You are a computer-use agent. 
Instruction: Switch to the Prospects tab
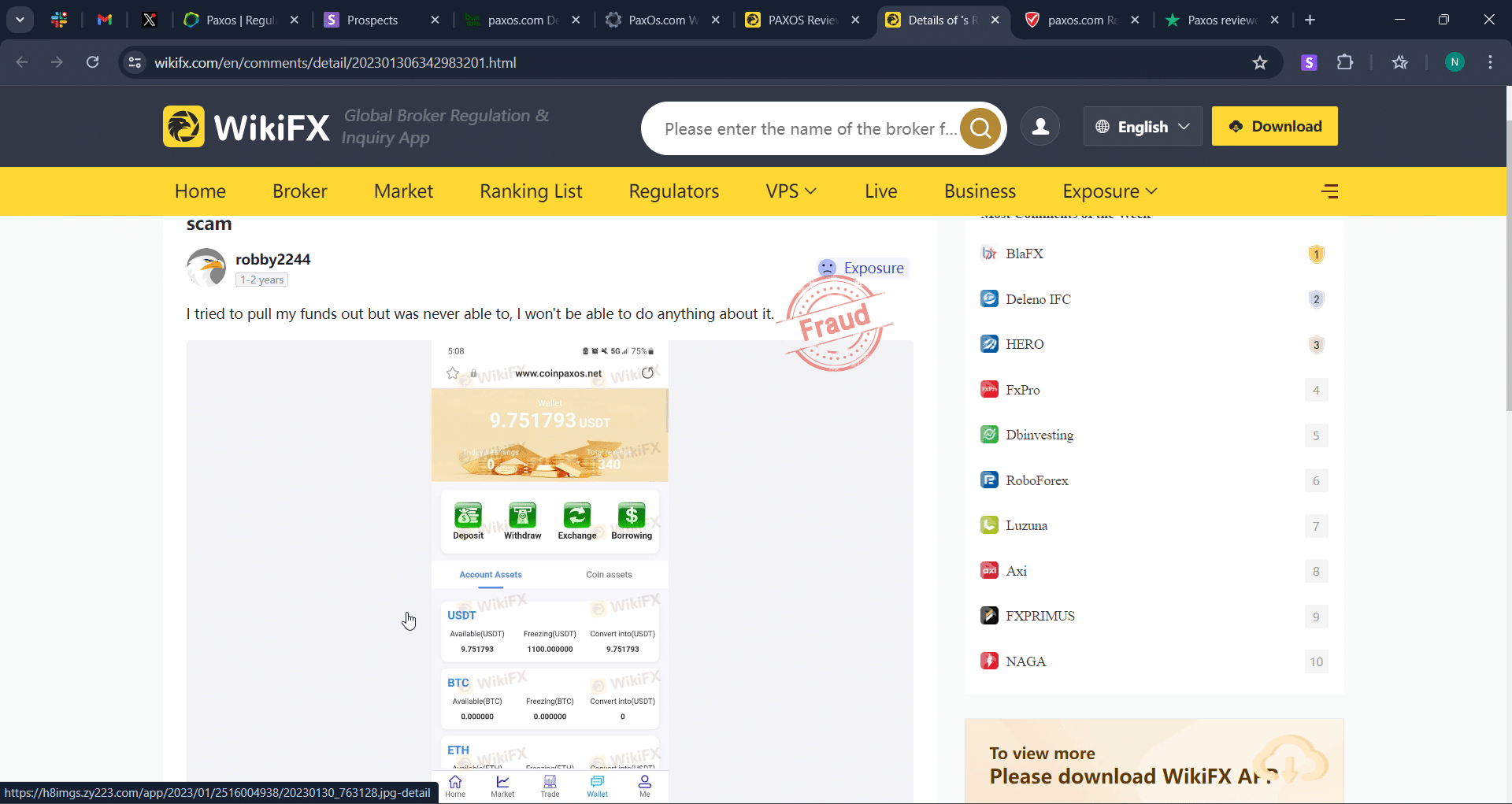[374, 20]
